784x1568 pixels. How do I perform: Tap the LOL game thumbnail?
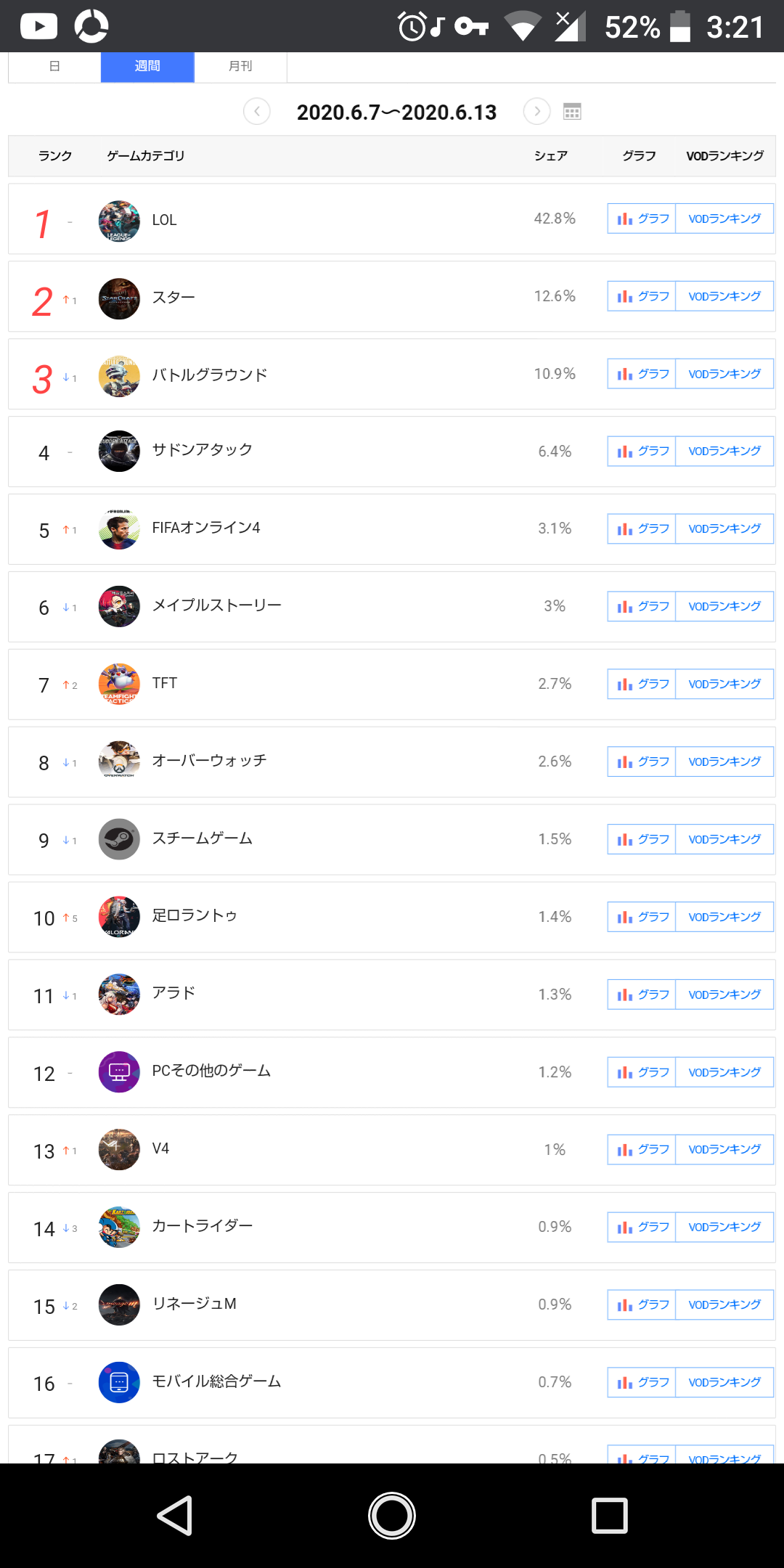pos(119,221)
